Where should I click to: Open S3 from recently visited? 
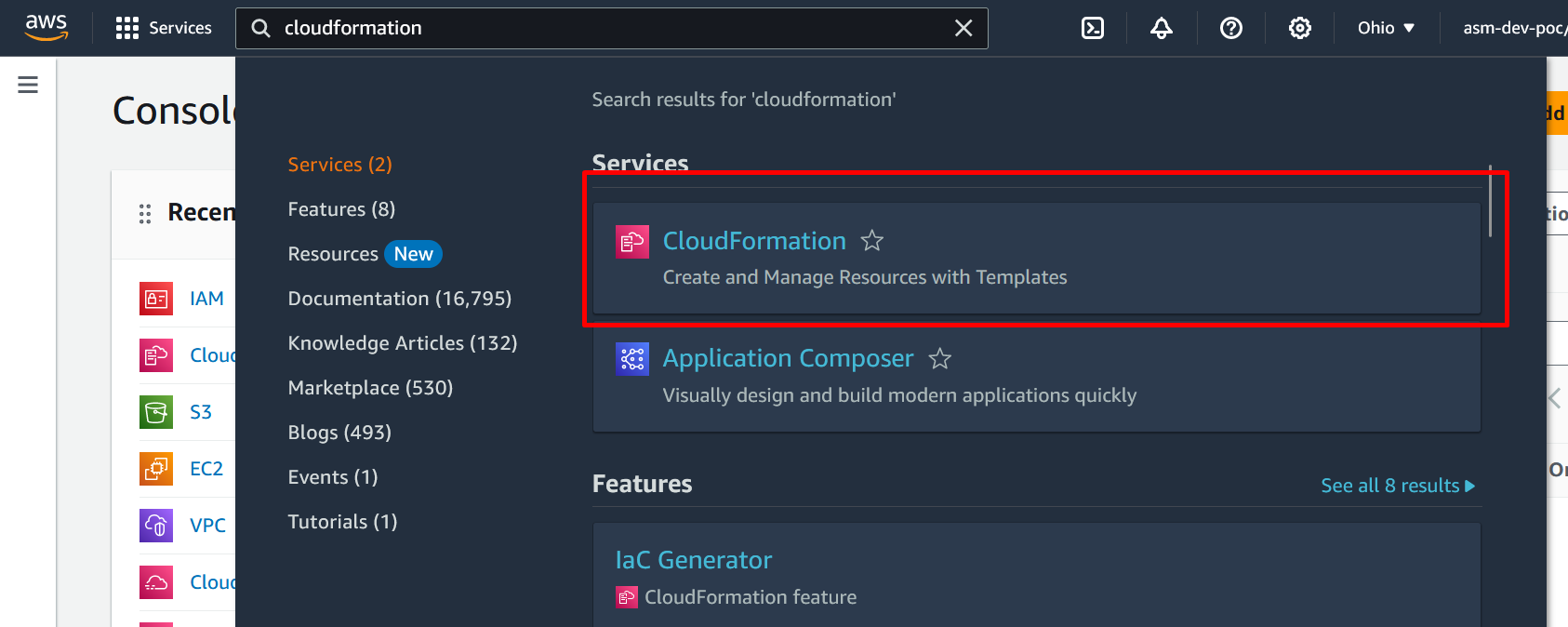(201, 412)
